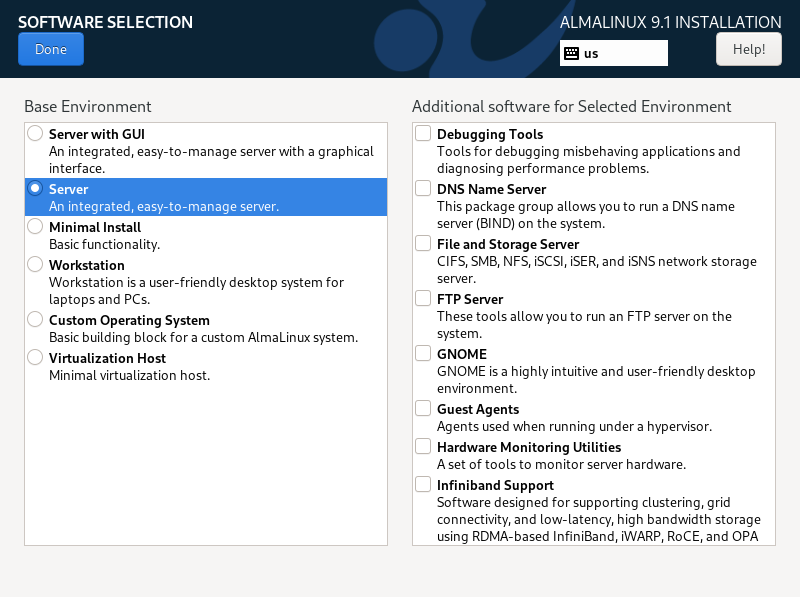Check the Guest Agents box
The image size is (800, 597).
[422, 407]
